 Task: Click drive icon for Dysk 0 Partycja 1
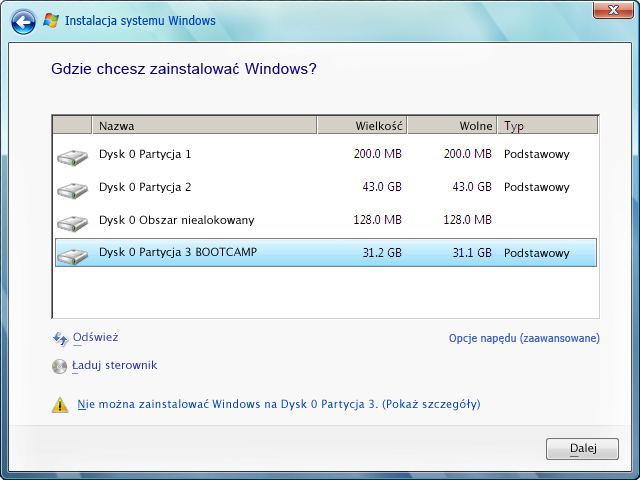tap(72, 157)
